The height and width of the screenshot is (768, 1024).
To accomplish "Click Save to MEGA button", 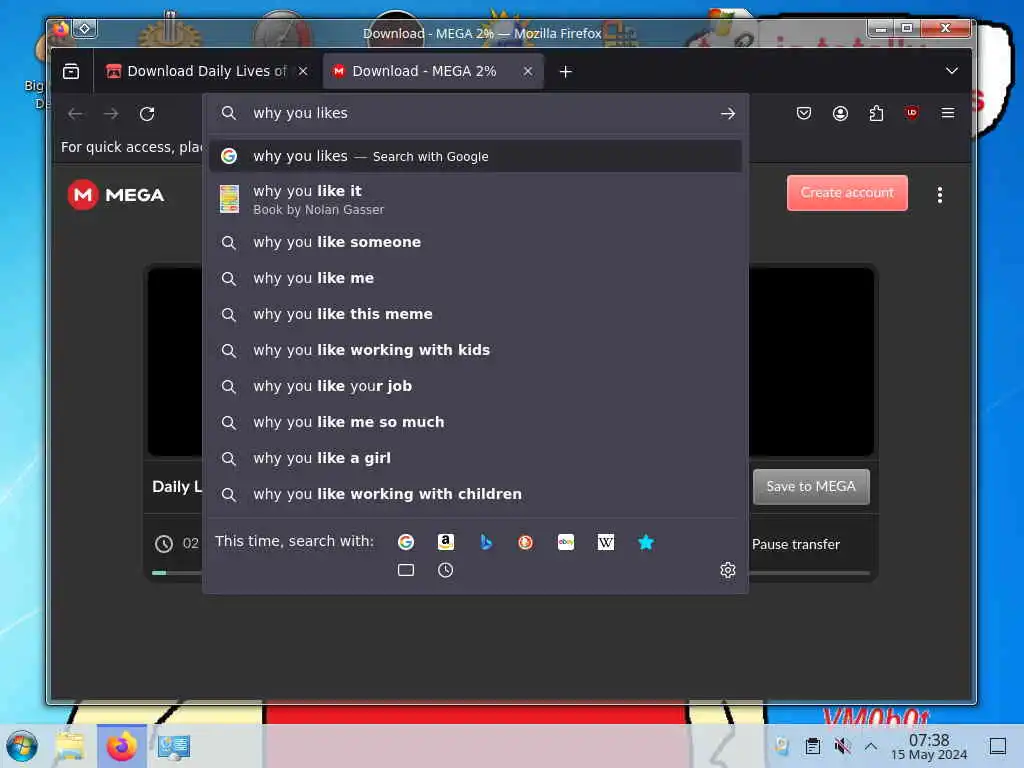I will [x=810, y=487].
